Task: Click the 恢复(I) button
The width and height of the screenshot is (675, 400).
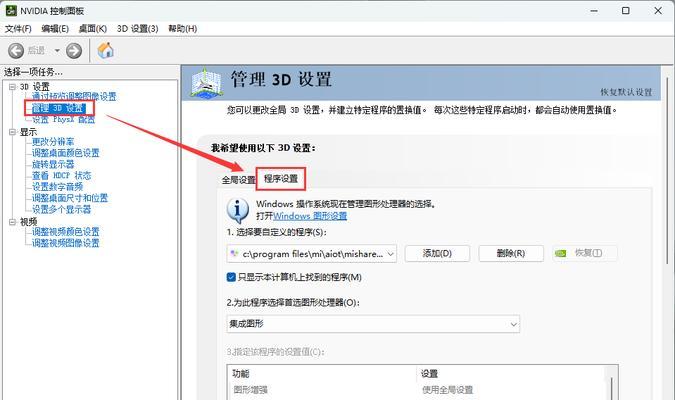Action: pyautogui.click(x=585, y=253)
